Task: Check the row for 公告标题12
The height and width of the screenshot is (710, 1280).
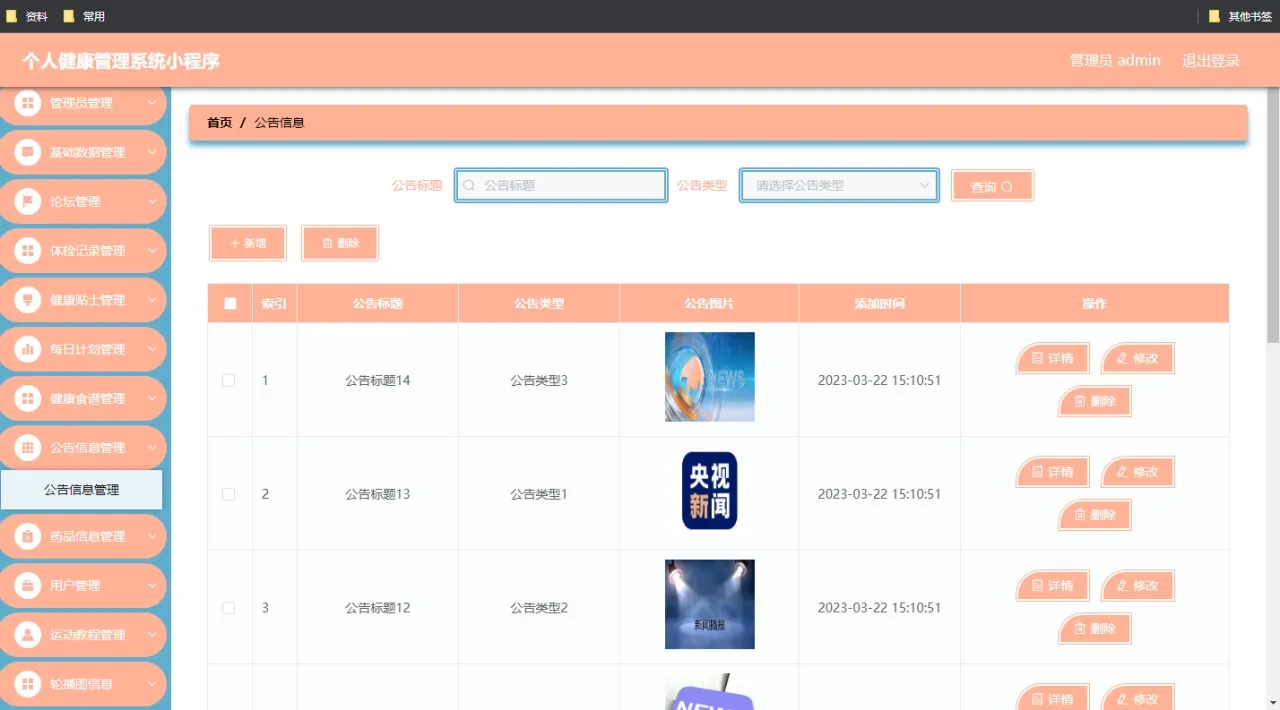Action: [x=228, y=608]
